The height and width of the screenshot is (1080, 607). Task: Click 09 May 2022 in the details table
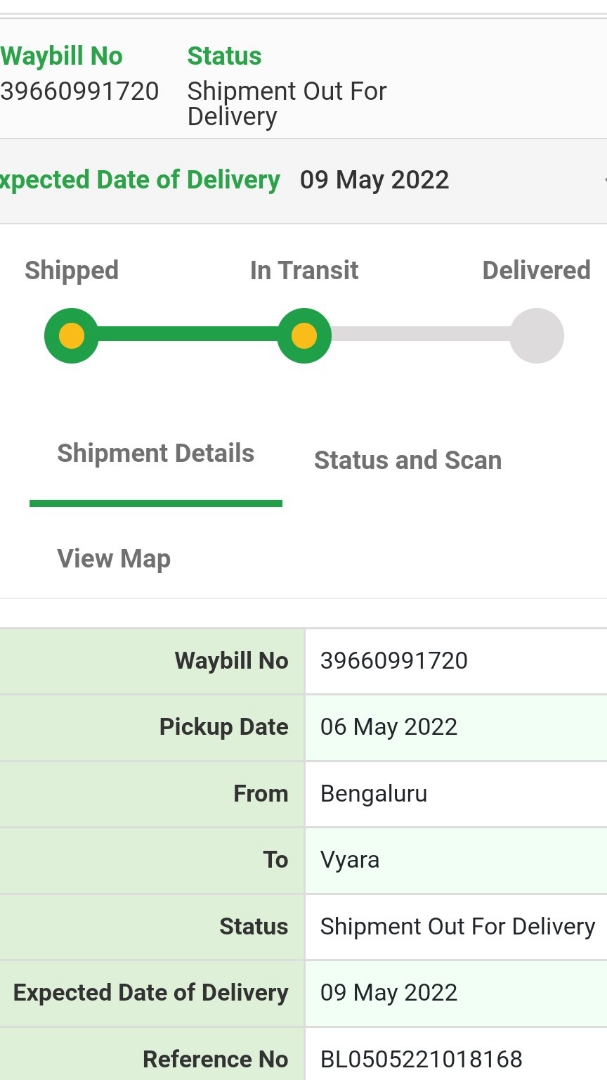point(389,993)
